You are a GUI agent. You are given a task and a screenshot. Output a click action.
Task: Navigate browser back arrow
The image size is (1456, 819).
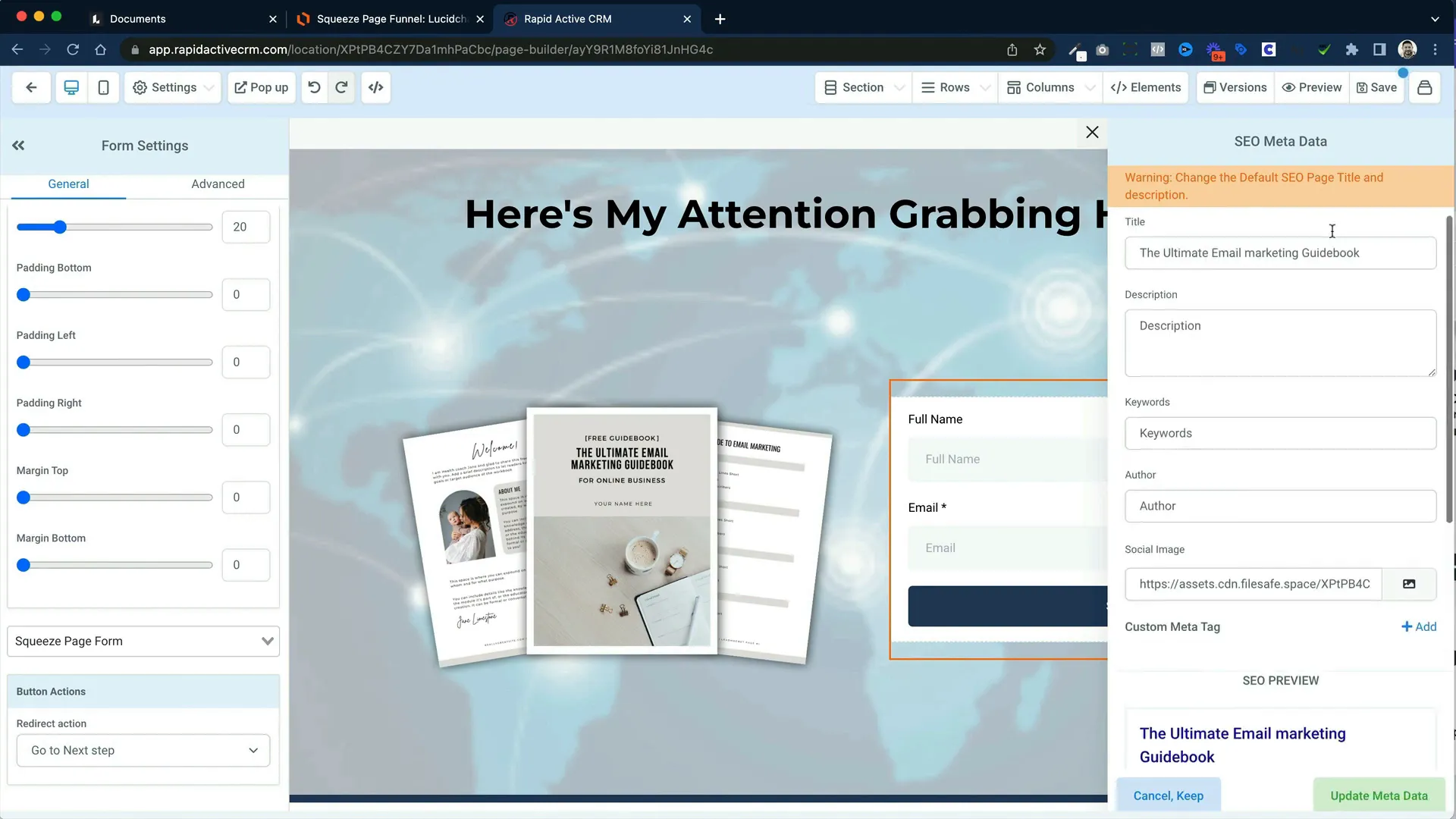point(17,49)
